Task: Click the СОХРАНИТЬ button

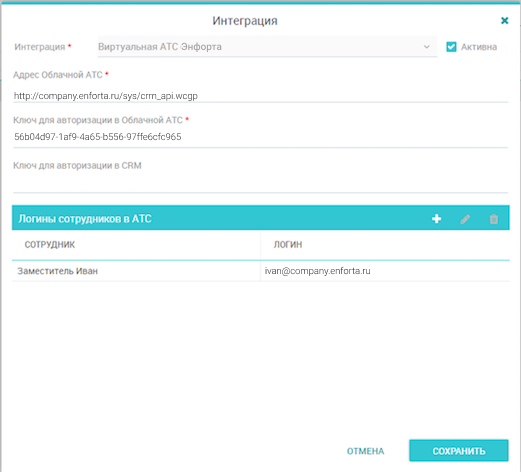Action: coord(459,451)
